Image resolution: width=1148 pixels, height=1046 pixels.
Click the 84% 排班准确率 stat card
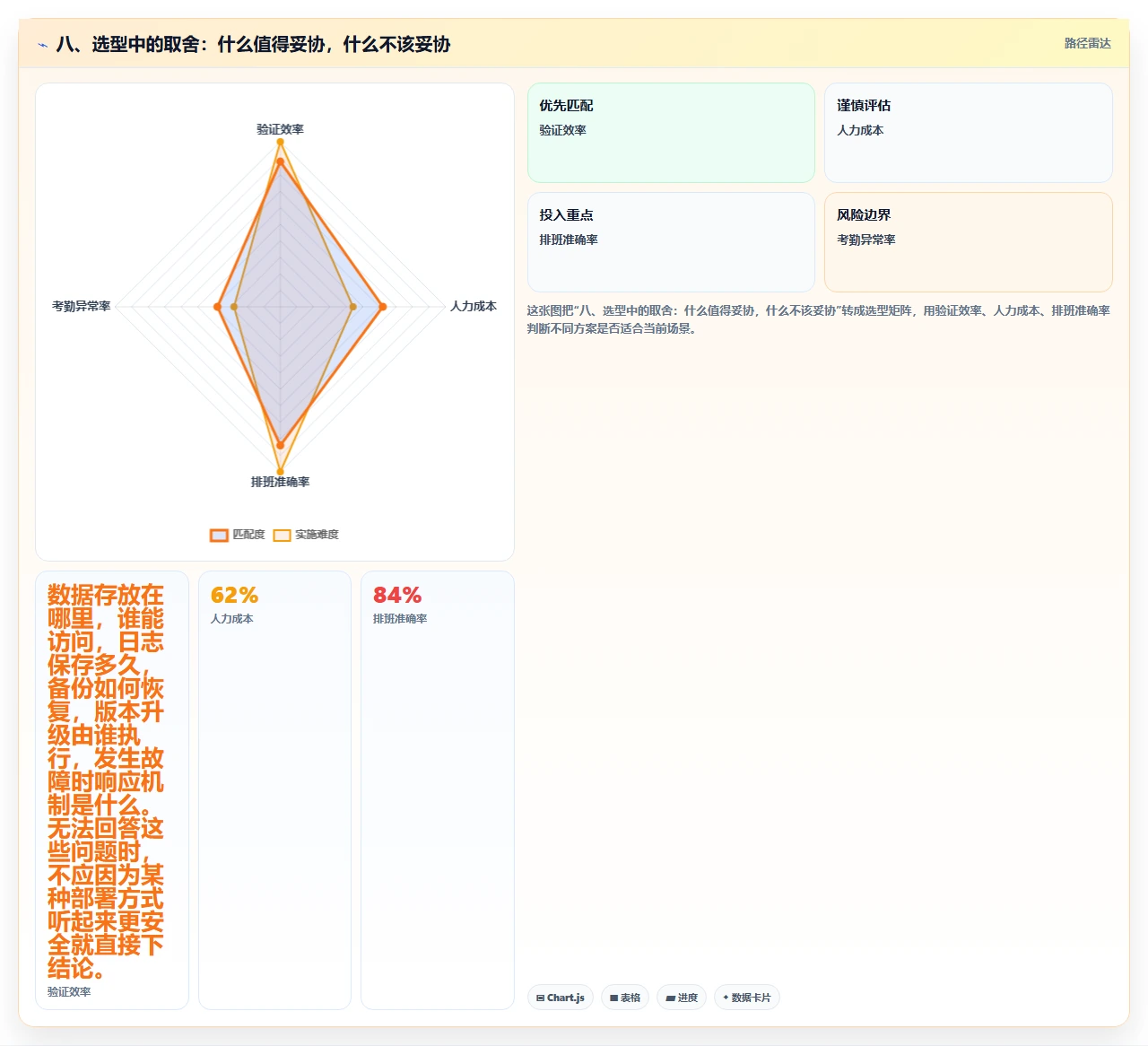(438, 790)
